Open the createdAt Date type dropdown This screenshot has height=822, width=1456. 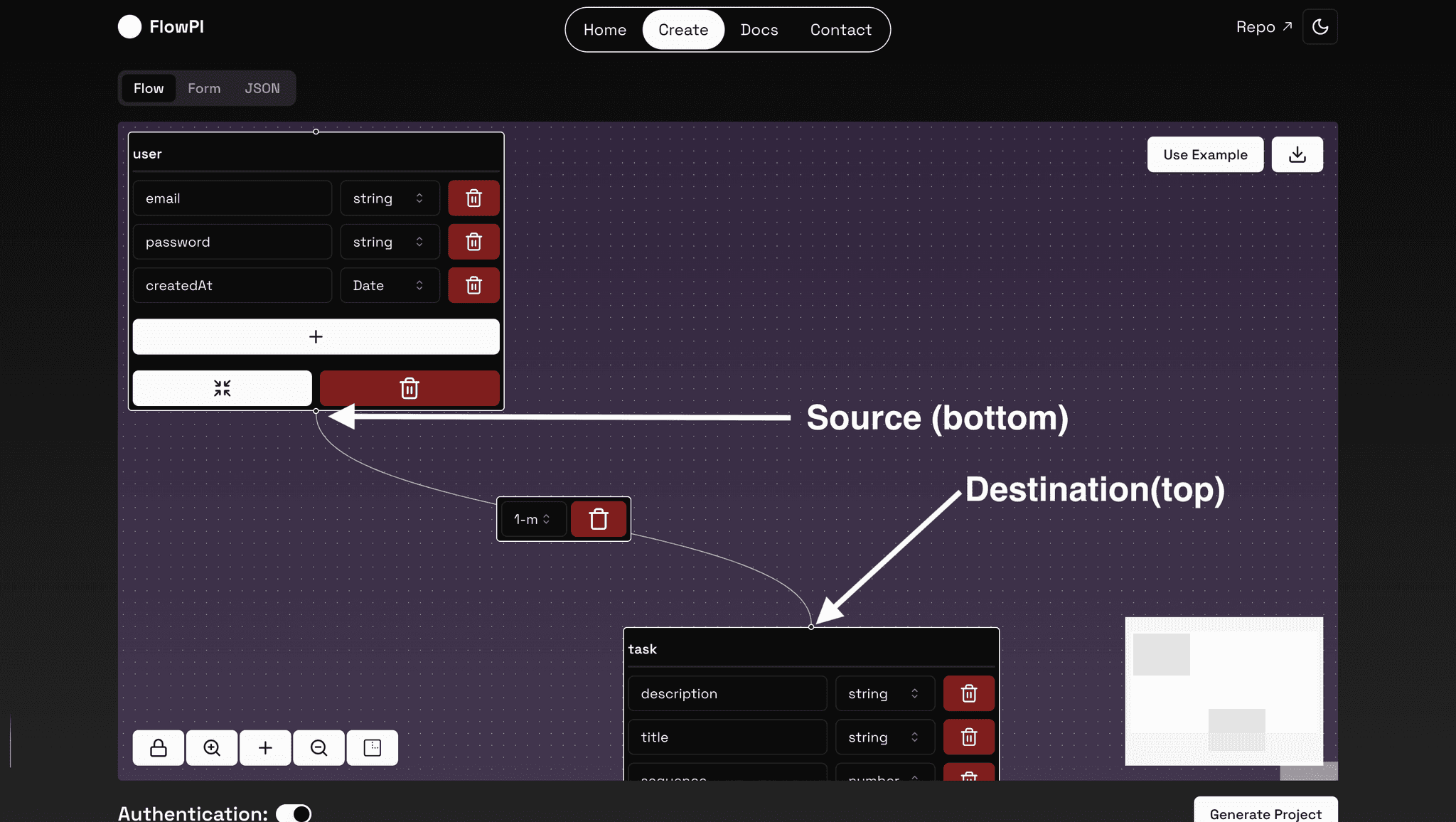pyautogui.click(x=389, y=285)
